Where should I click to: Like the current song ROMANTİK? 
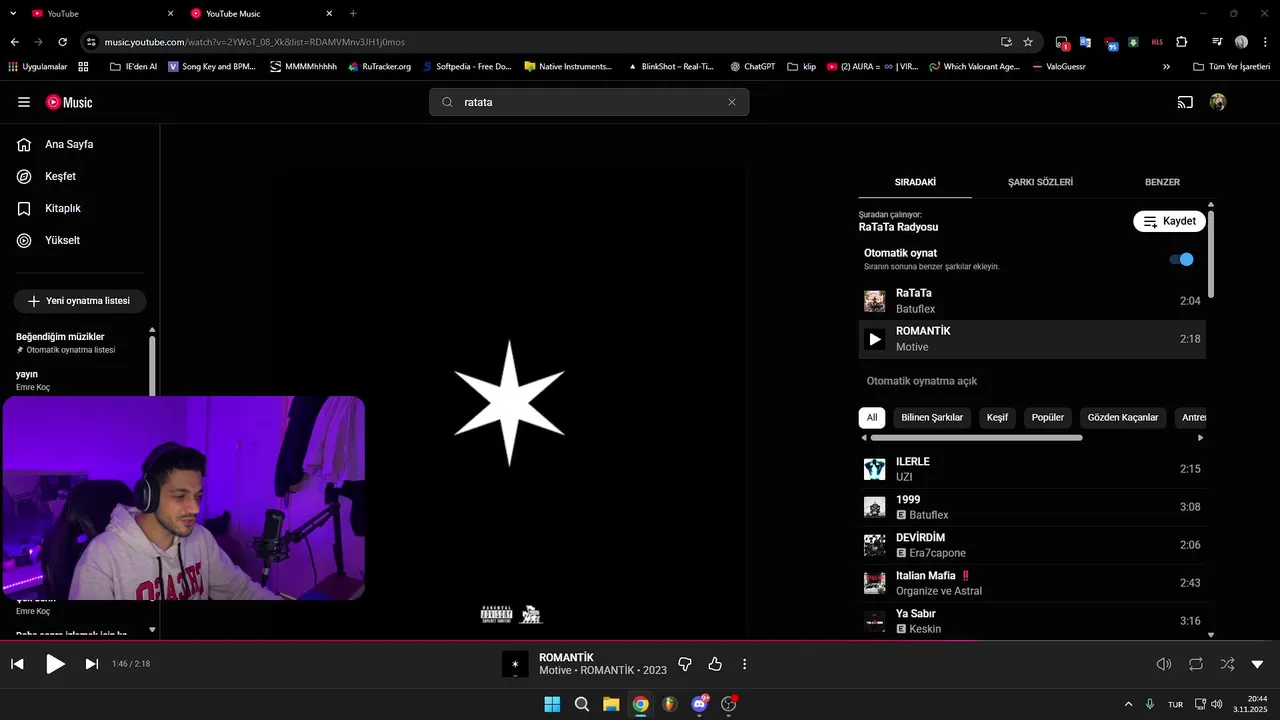tap(715, 664)
